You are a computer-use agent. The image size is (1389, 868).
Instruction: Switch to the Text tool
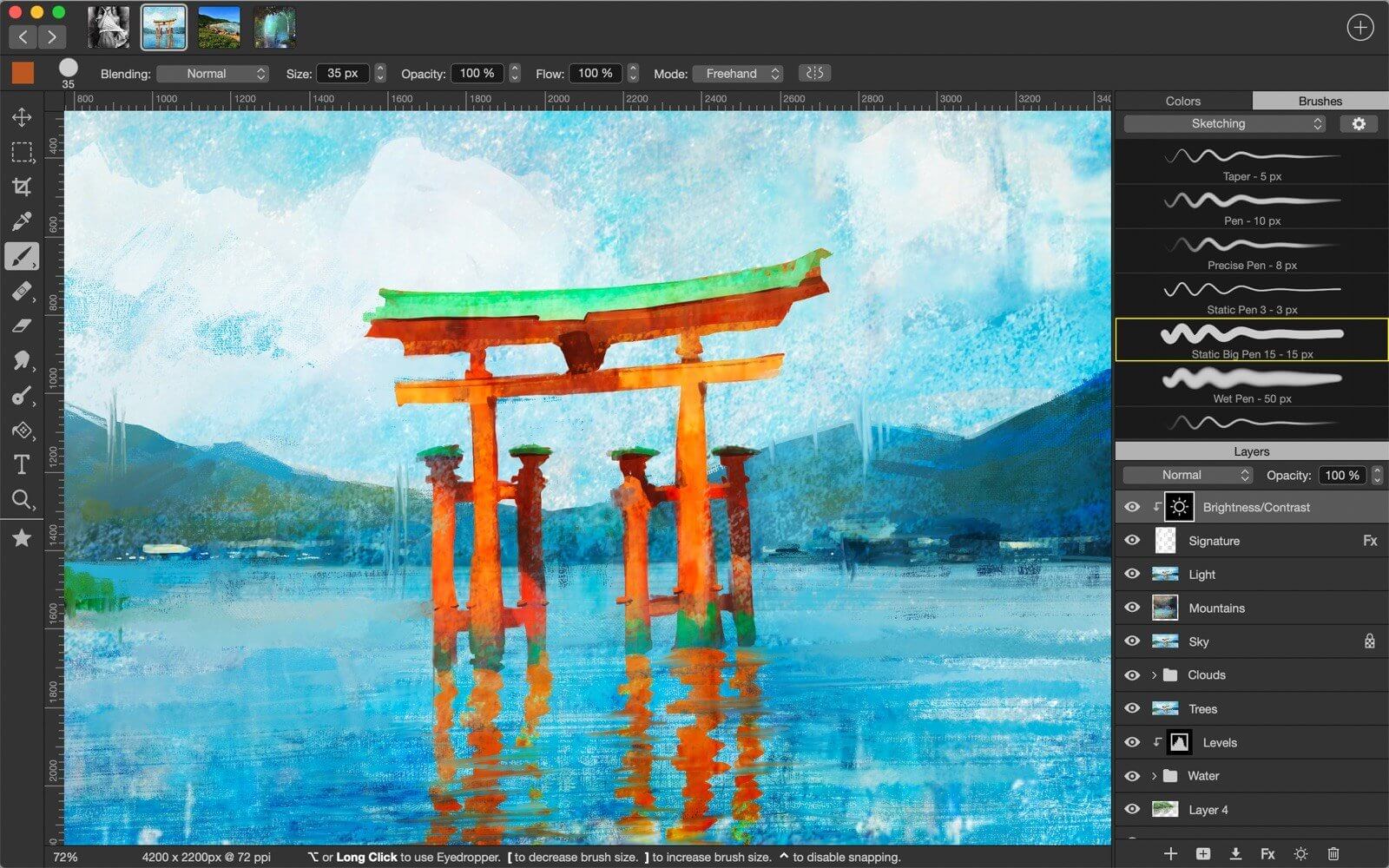(x=22, y=464)
